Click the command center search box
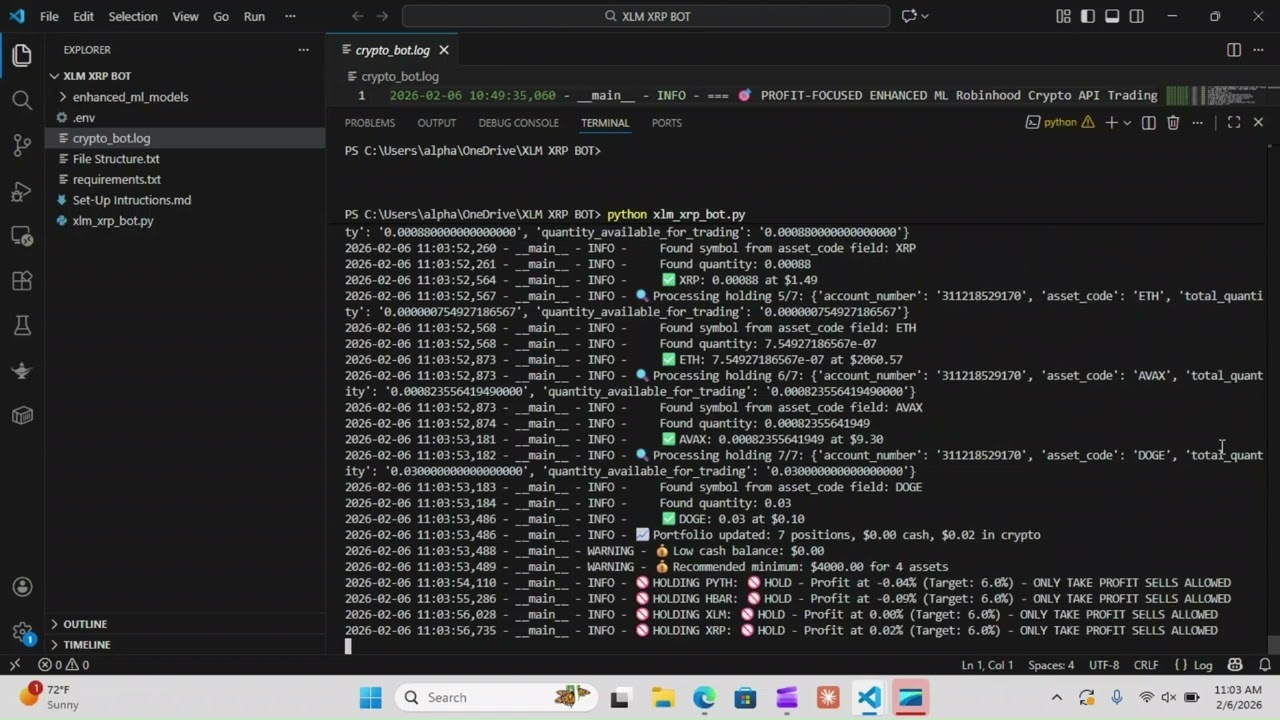Image resolution: width=1280 pixels, height=720 pixels. click(x=646, y=16)
